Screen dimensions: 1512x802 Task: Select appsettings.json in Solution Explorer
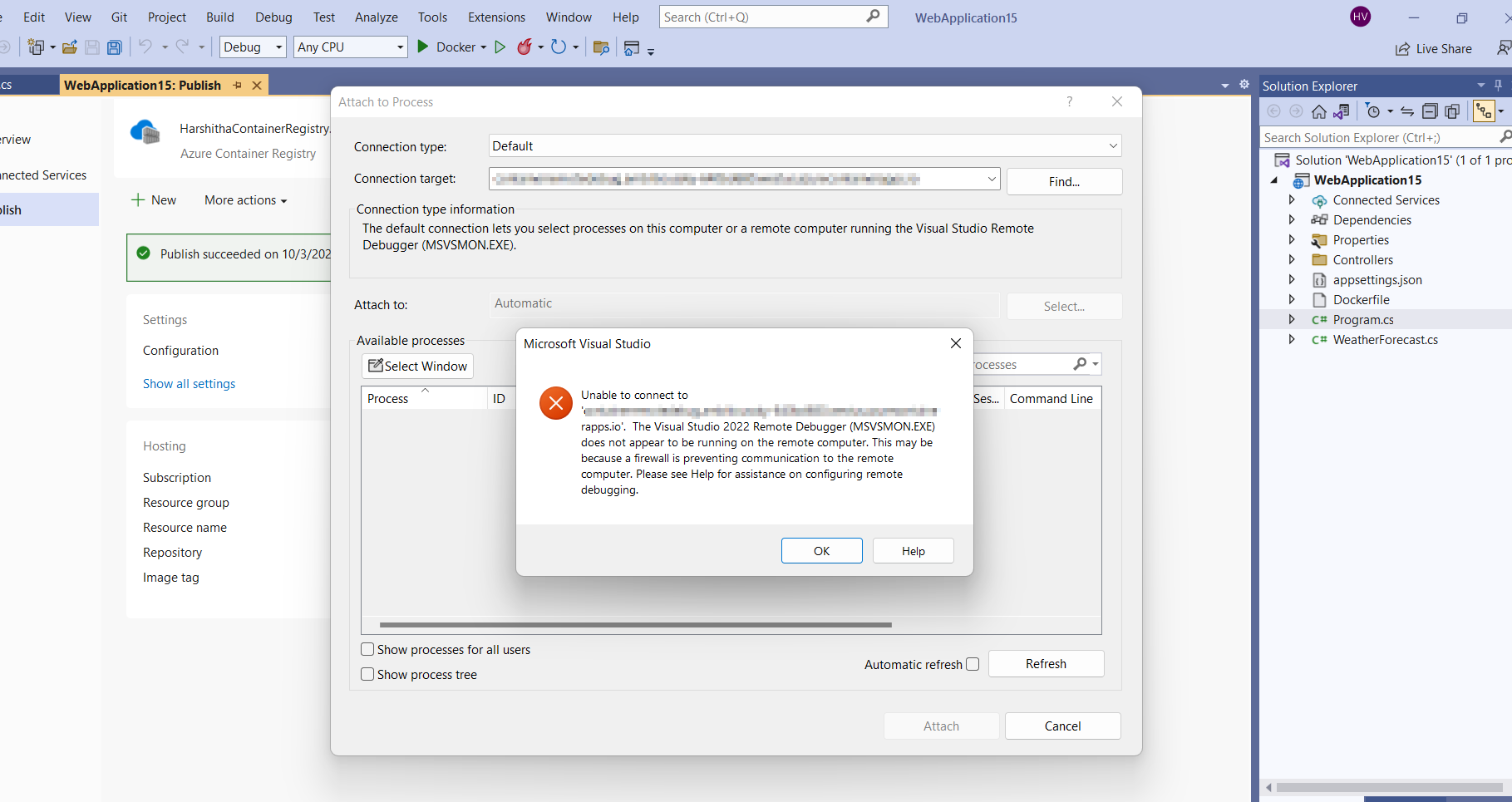(x=1377, y=279)
